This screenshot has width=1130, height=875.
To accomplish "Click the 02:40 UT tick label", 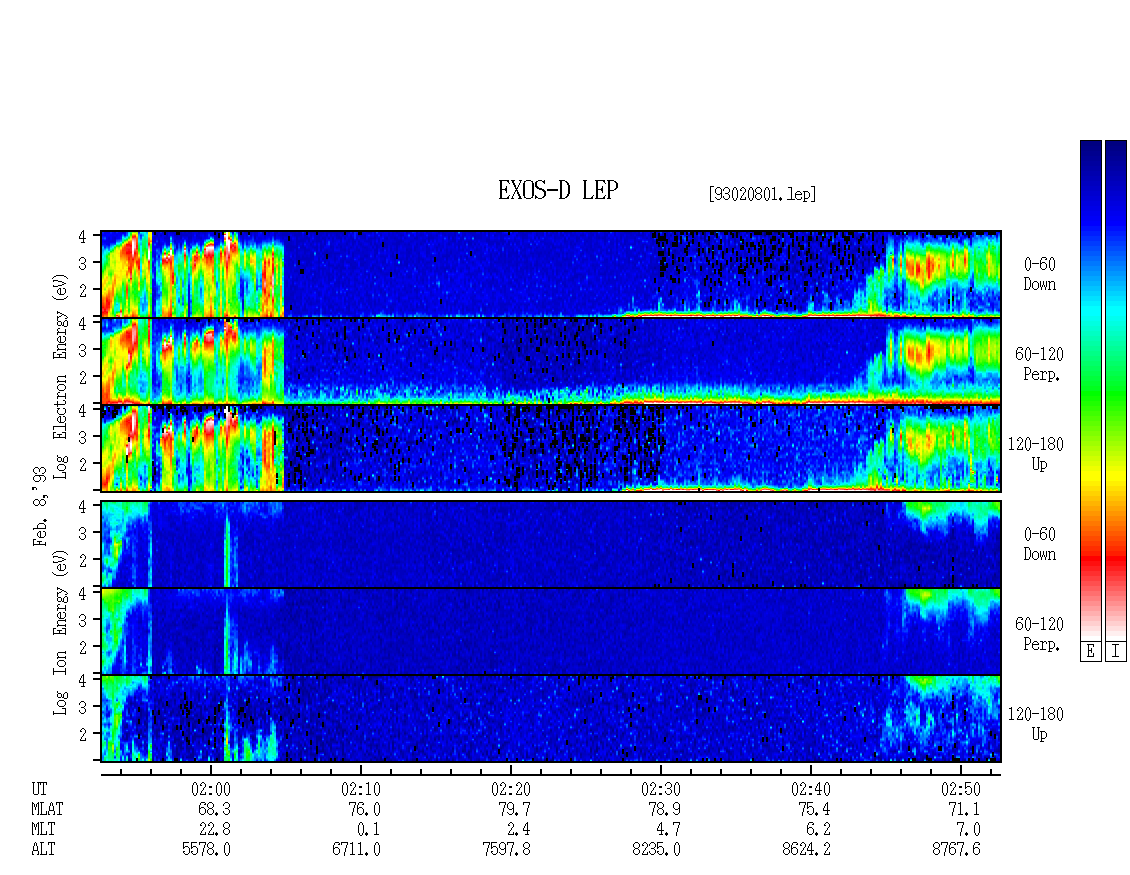I will pyautogui.click(x=811, y=789).
